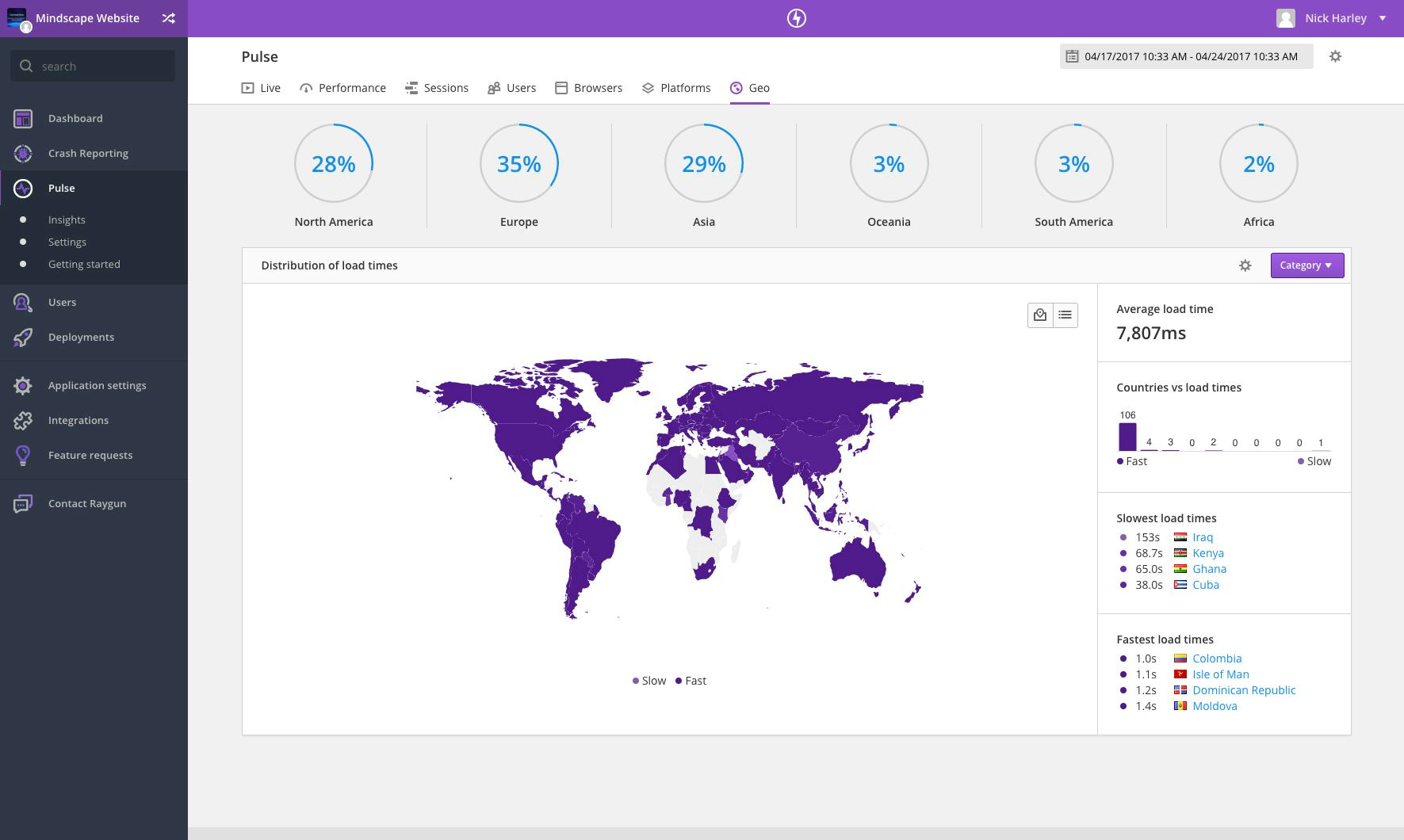1404x840 pixels.
Task: Open the Pulse page settings gear
Action: coord(1335,56)
